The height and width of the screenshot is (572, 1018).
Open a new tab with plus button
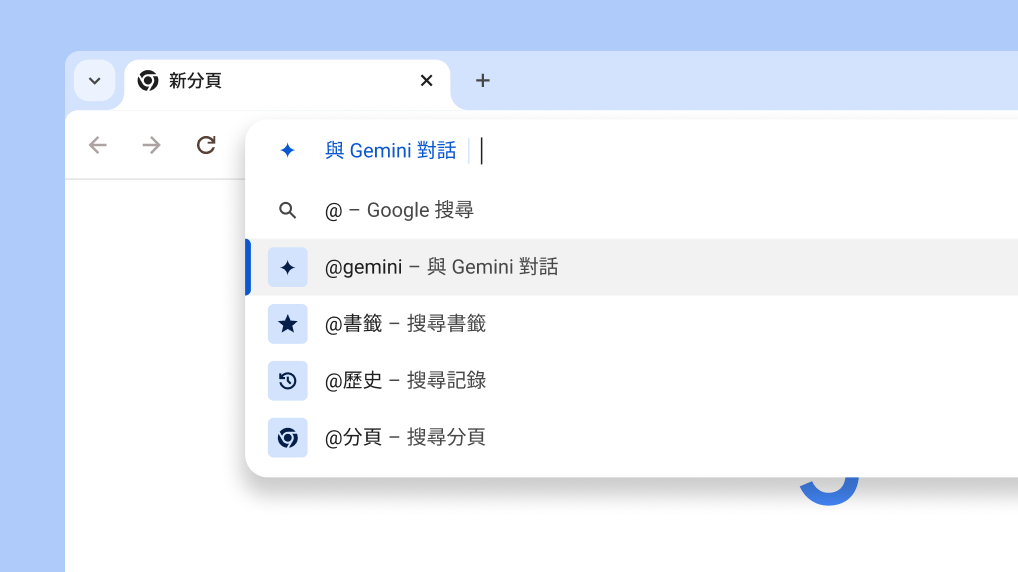482,81
